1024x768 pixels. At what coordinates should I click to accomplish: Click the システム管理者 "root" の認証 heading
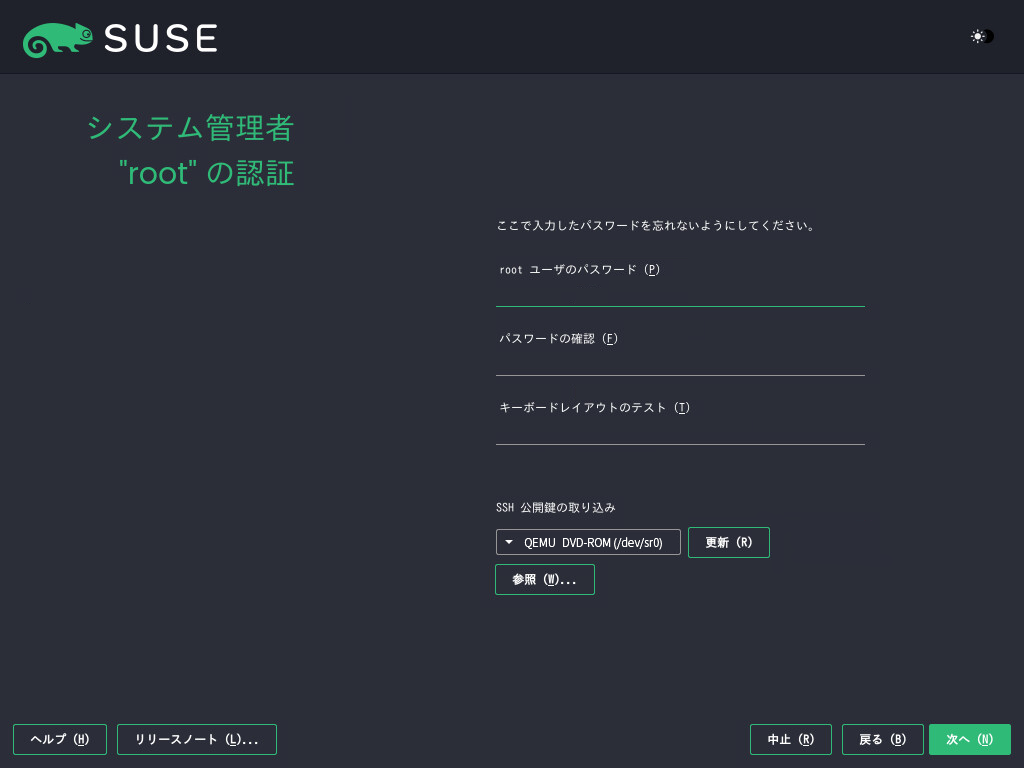click(x=190, y=151)
